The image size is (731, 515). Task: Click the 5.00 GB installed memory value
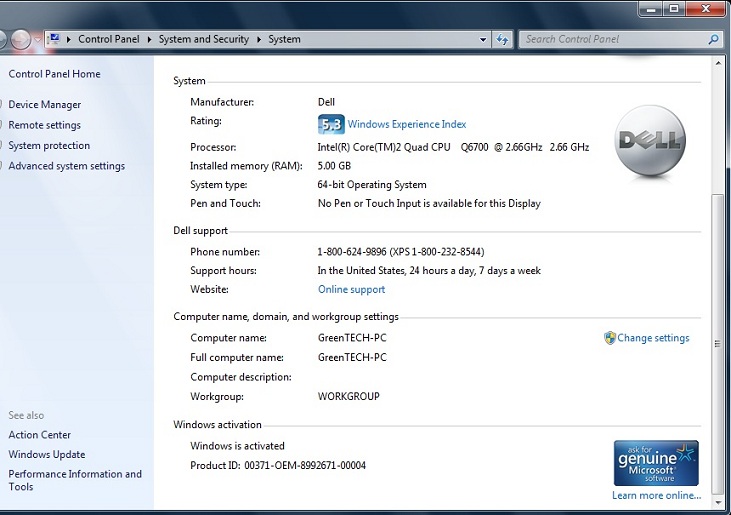[x=334, y=166]
